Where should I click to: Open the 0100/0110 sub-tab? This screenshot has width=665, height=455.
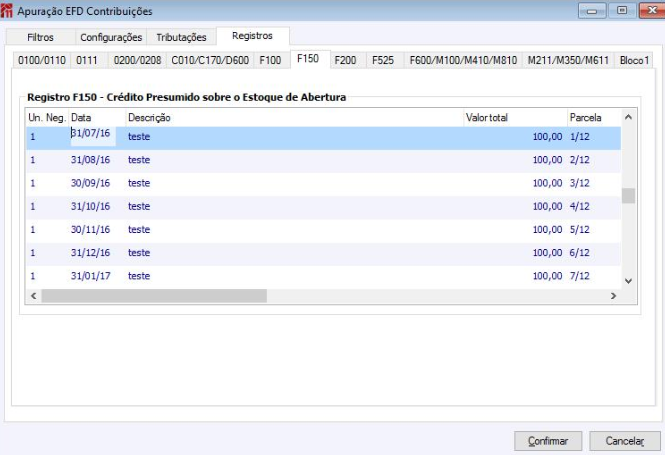42,60
